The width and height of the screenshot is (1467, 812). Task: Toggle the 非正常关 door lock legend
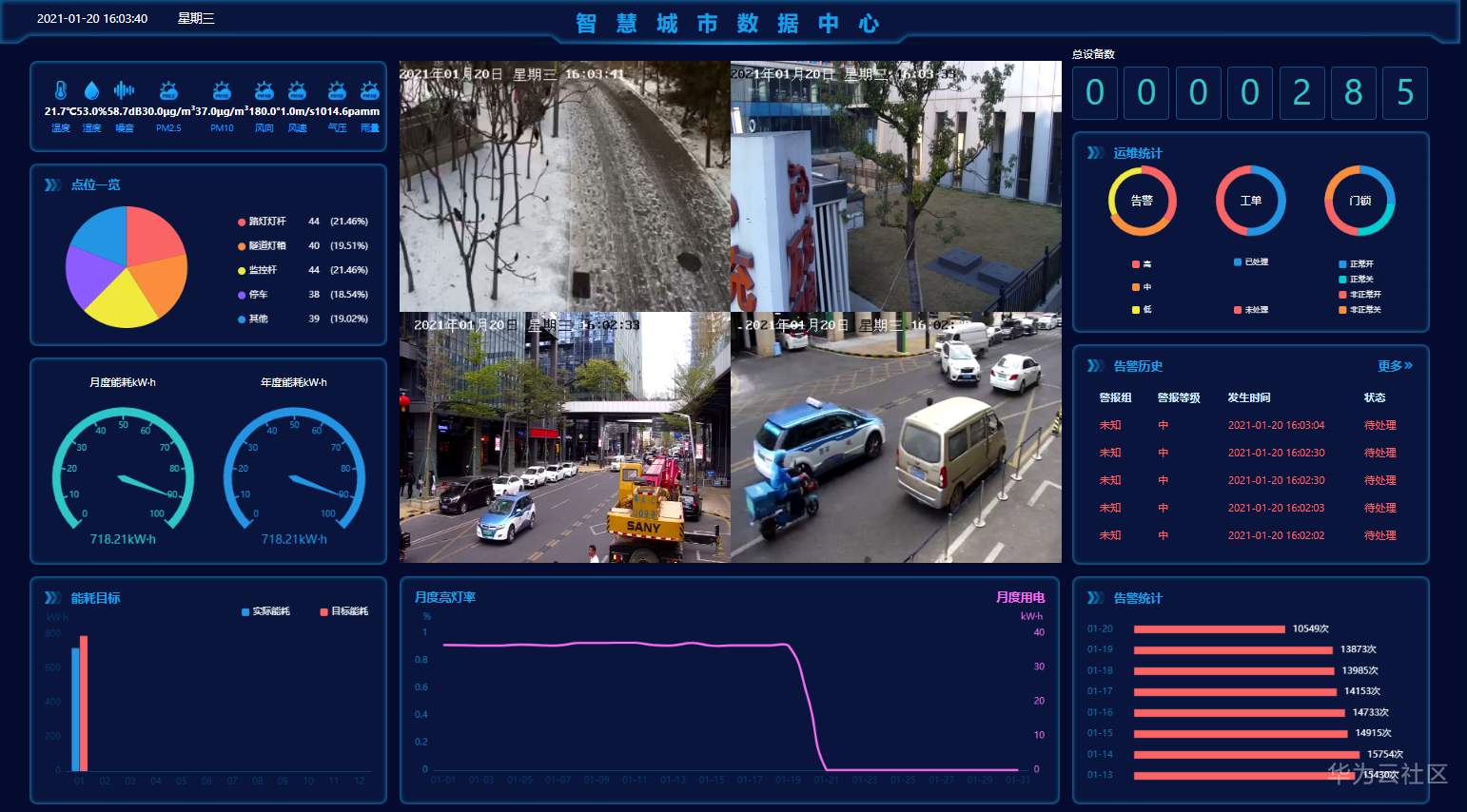(1360, 310)
